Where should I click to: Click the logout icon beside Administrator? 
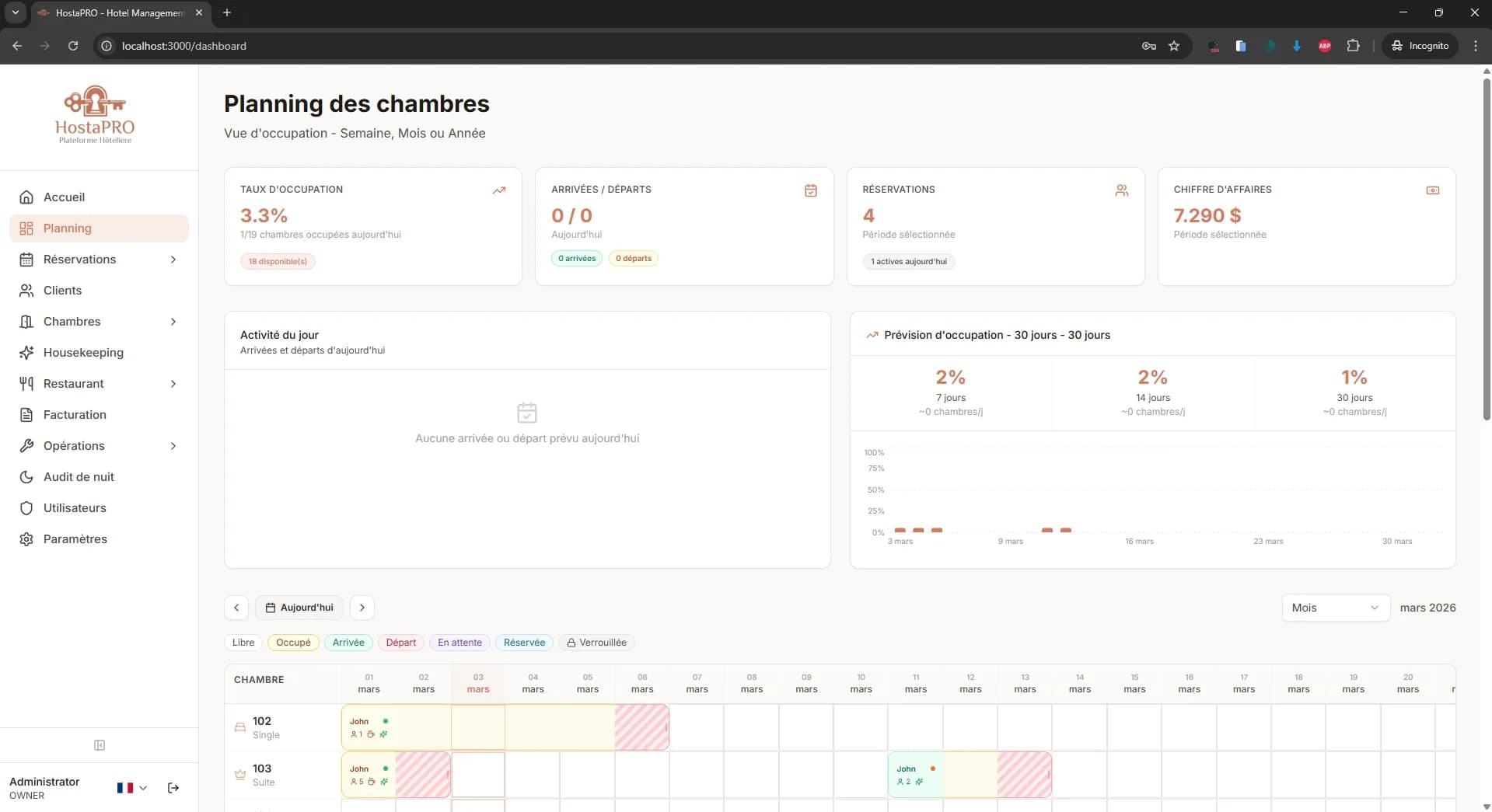173,788
